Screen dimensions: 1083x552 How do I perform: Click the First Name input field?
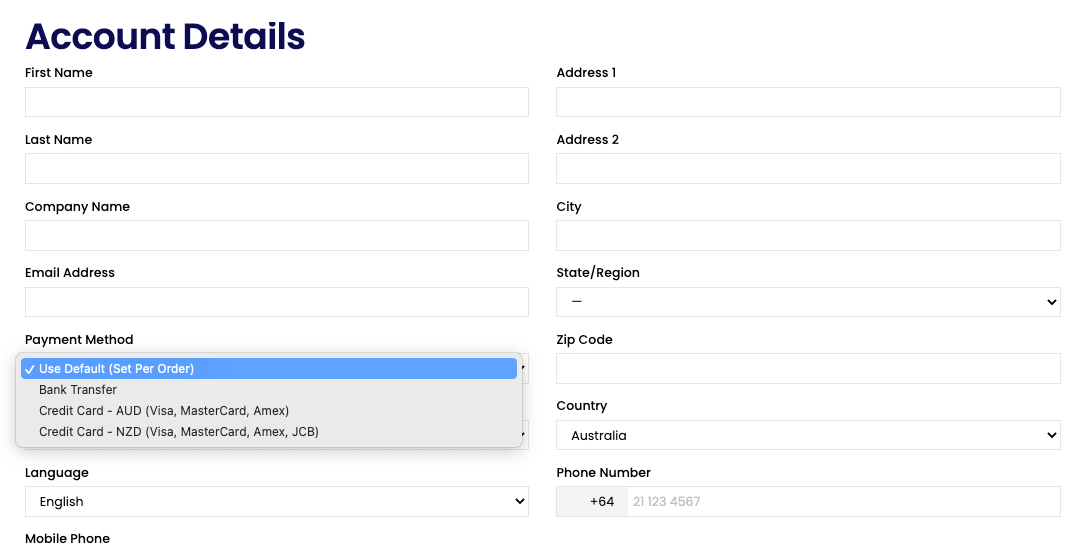[277, 102]
